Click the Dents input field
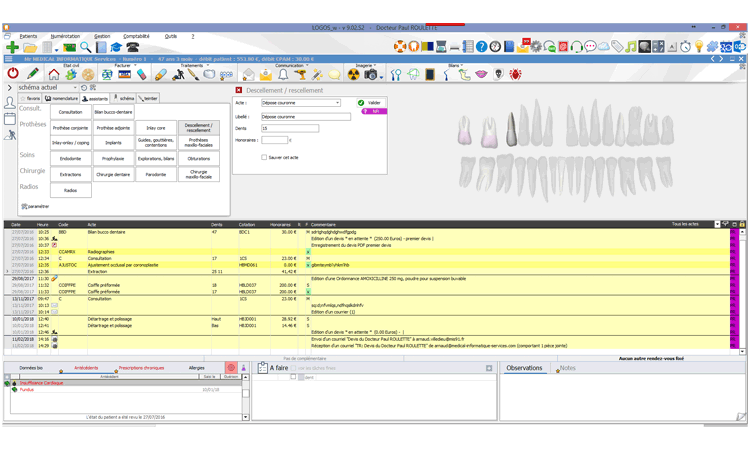 point(290,128)
